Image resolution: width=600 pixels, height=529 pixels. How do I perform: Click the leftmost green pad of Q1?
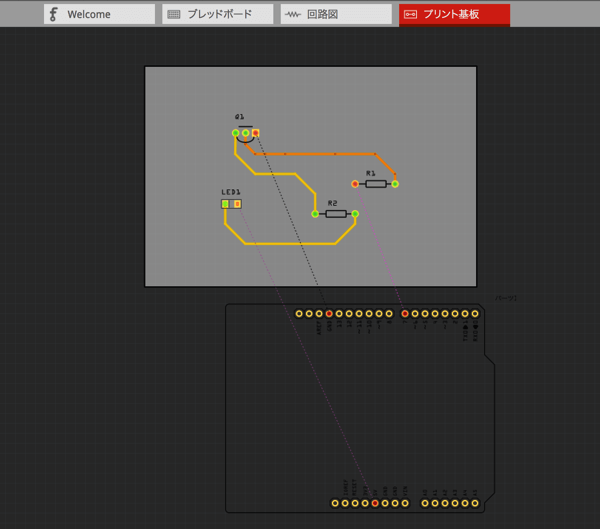click(235, 133)
